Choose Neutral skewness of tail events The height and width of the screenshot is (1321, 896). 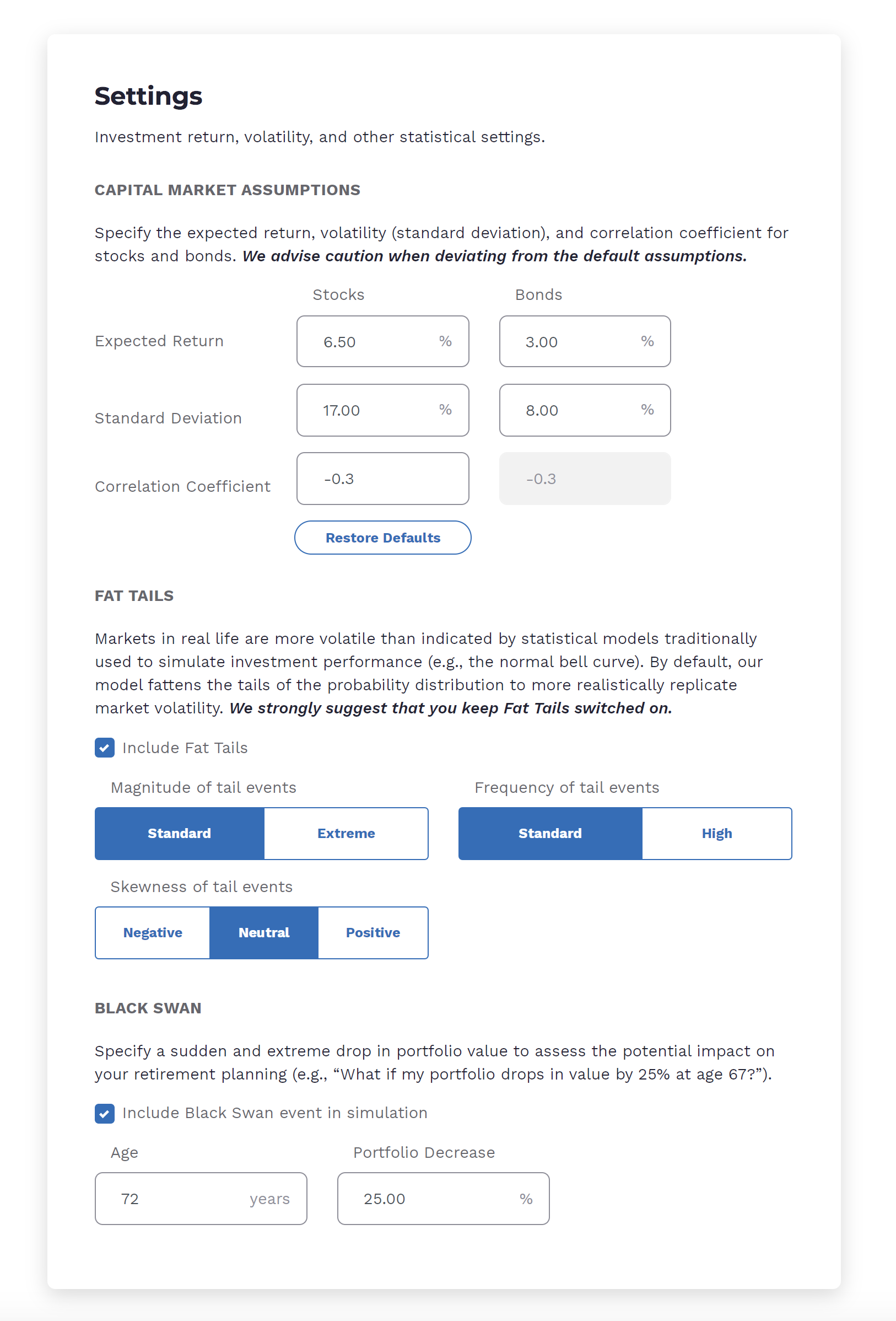coord(263,932)
